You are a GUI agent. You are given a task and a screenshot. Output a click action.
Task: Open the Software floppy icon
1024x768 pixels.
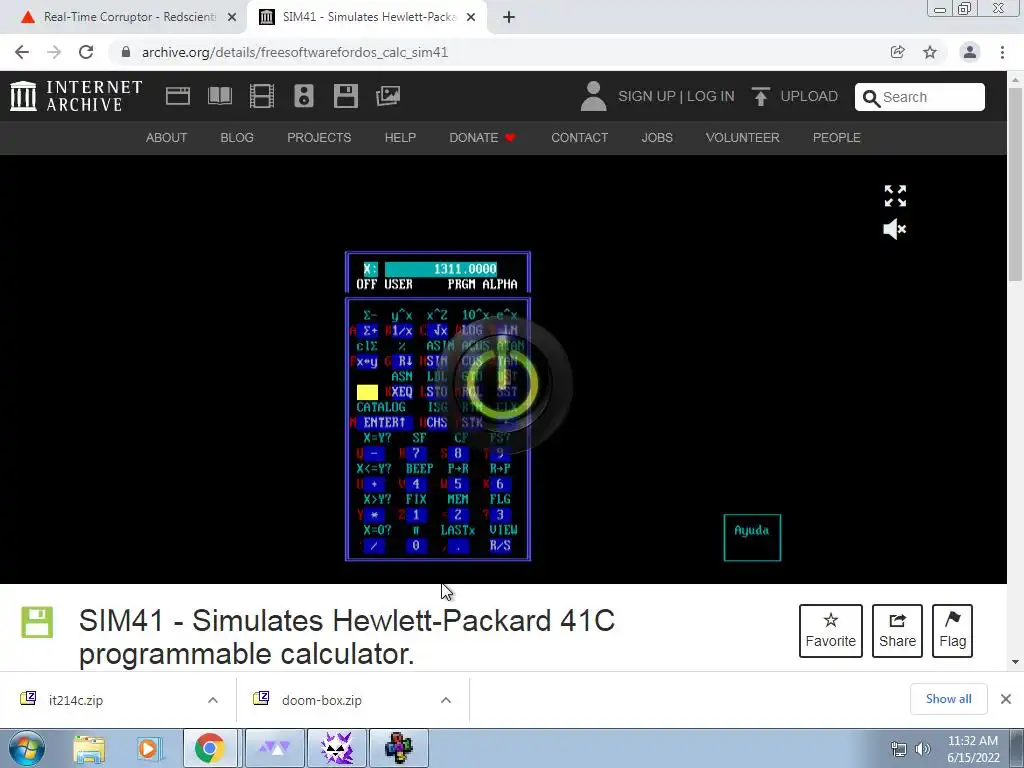[x=345, y=96]
